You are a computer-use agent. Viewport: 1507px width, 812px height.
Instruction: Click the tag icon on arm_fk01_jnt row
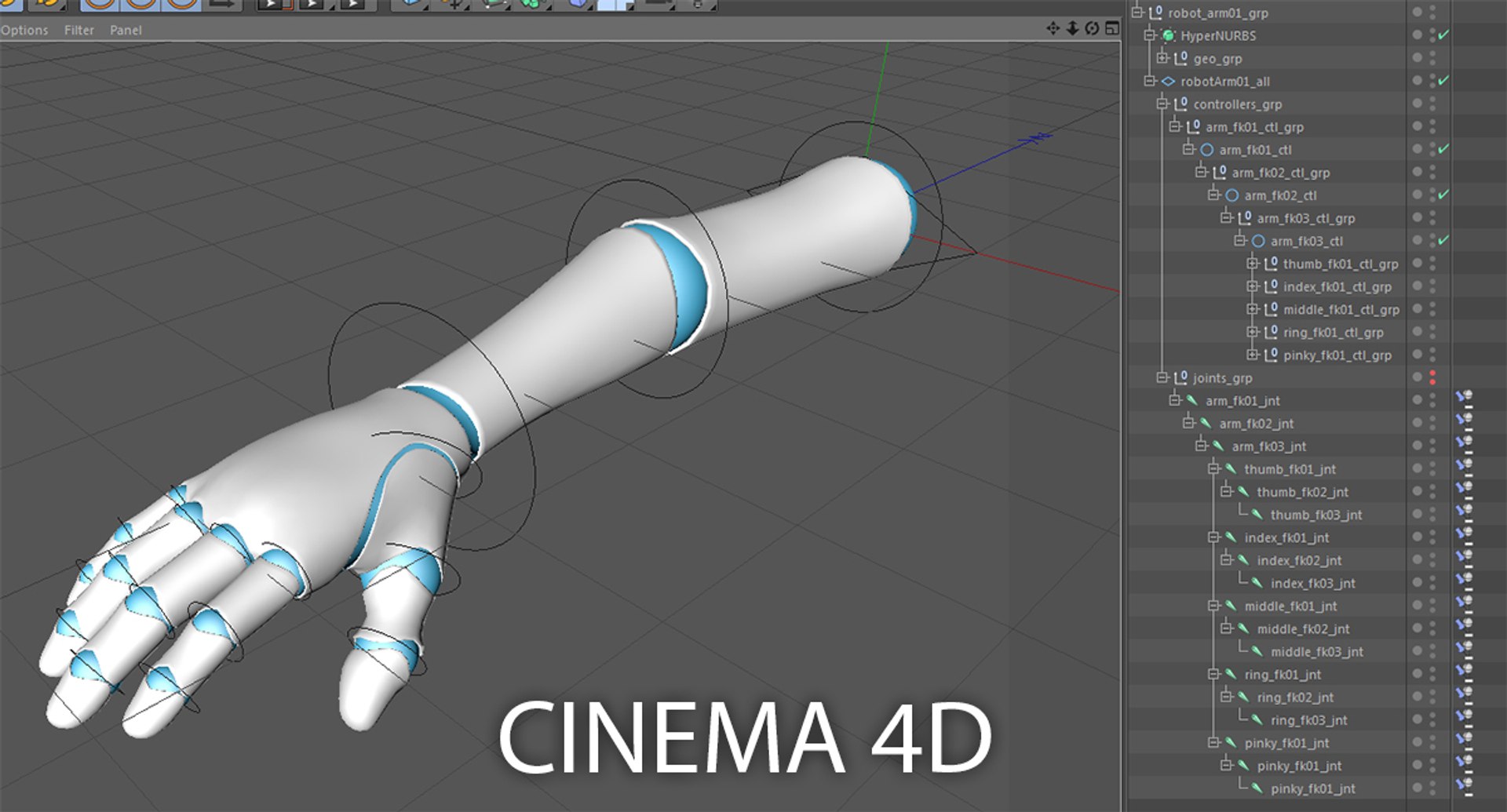1464,399
